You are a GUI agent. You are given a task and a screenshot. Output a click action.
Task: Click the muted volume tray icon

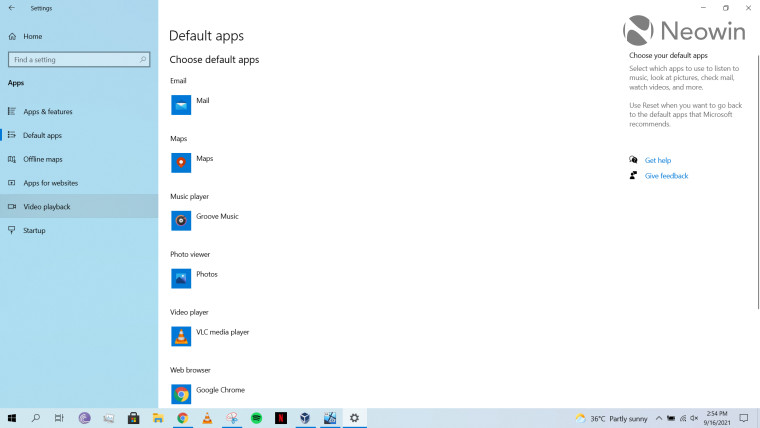coord(694,418)
